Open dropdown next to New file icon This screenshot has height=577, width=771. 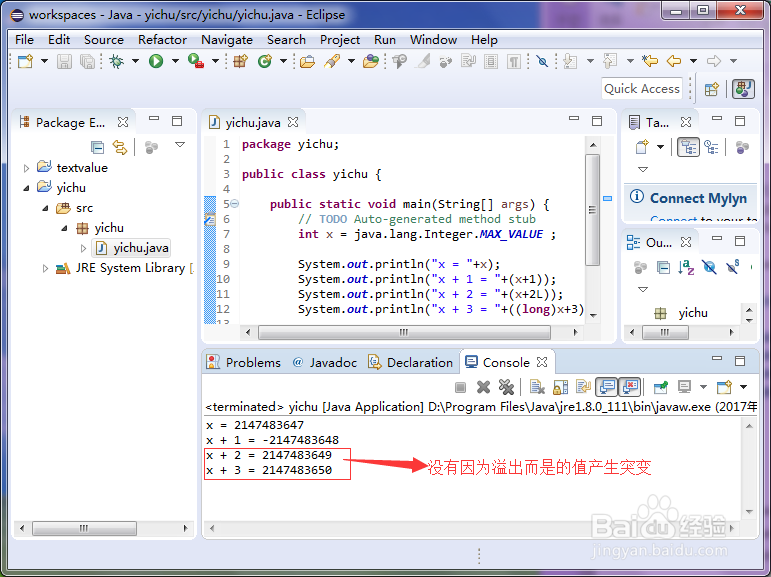tap(44, 61)
